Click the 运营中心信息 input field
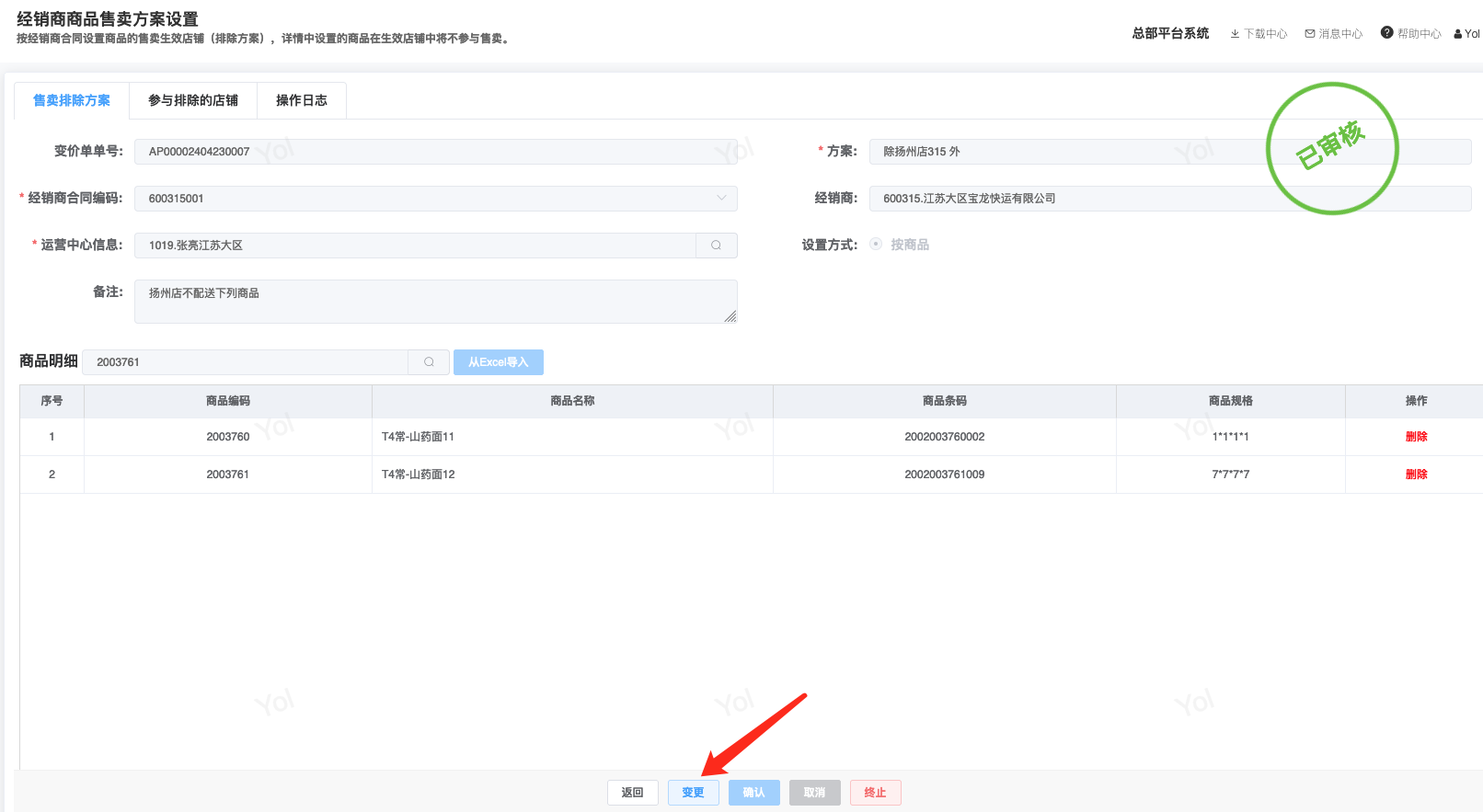 click(x=416, y=246)
